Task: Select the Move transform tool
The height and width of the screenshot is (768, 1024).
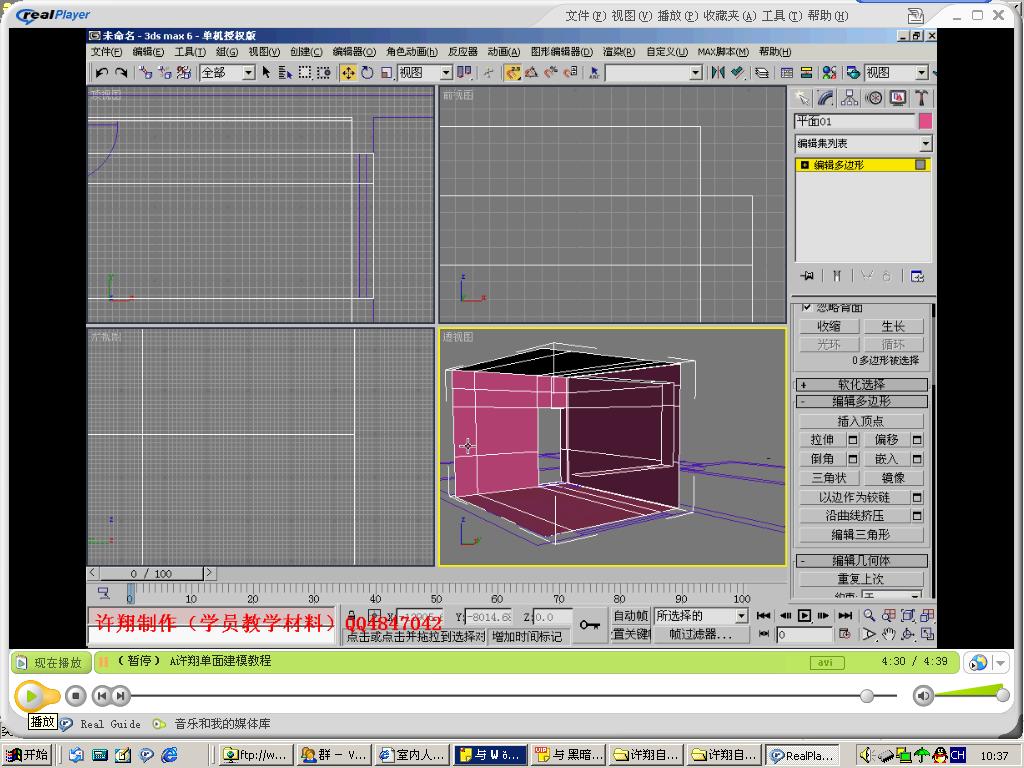Action: pyautogui.click(x=348, y=73)
